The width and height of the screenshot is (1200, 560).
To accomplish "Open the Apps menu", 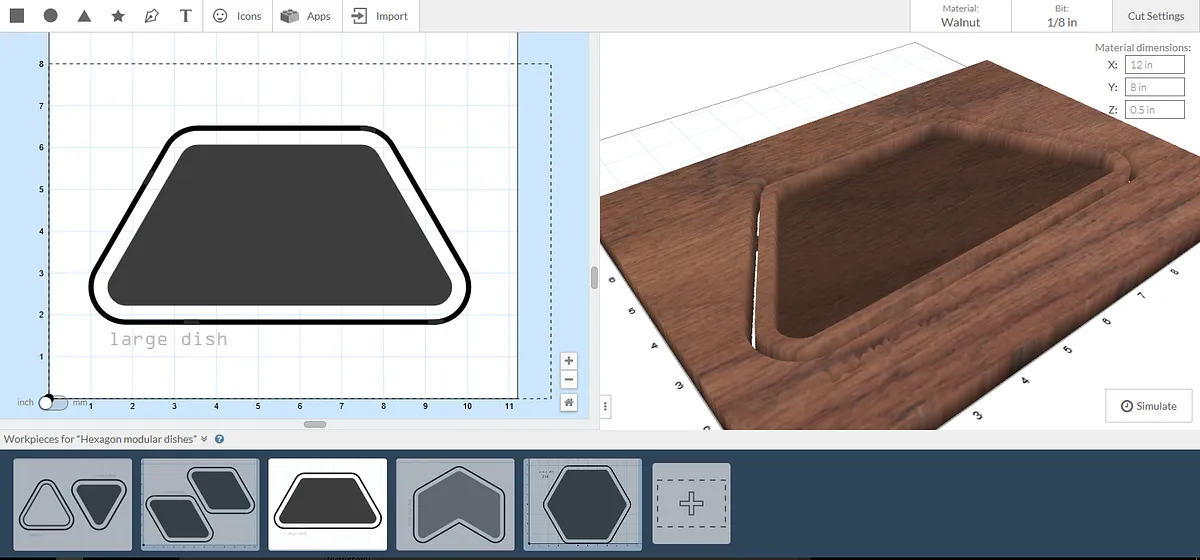I will (306, 16).
